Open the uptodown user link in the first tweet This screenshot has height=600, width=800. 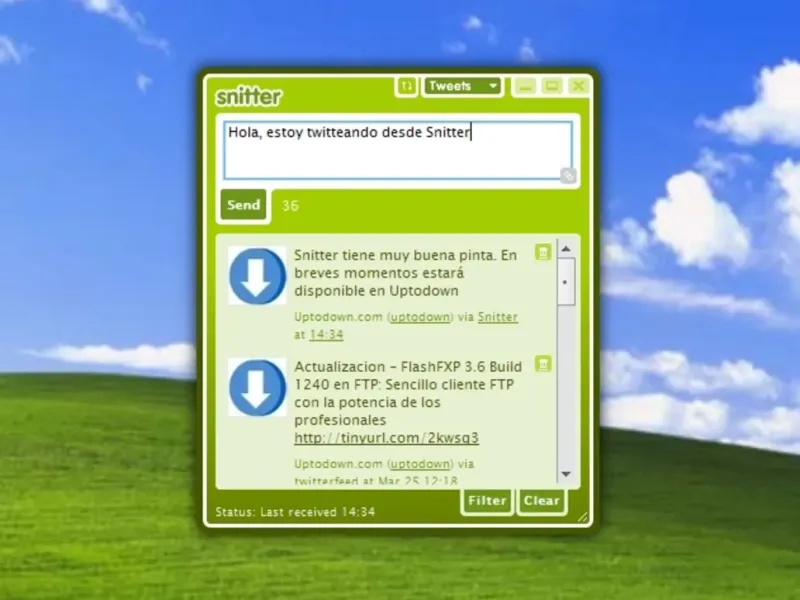pyautogui.click(x=420, y=317)
